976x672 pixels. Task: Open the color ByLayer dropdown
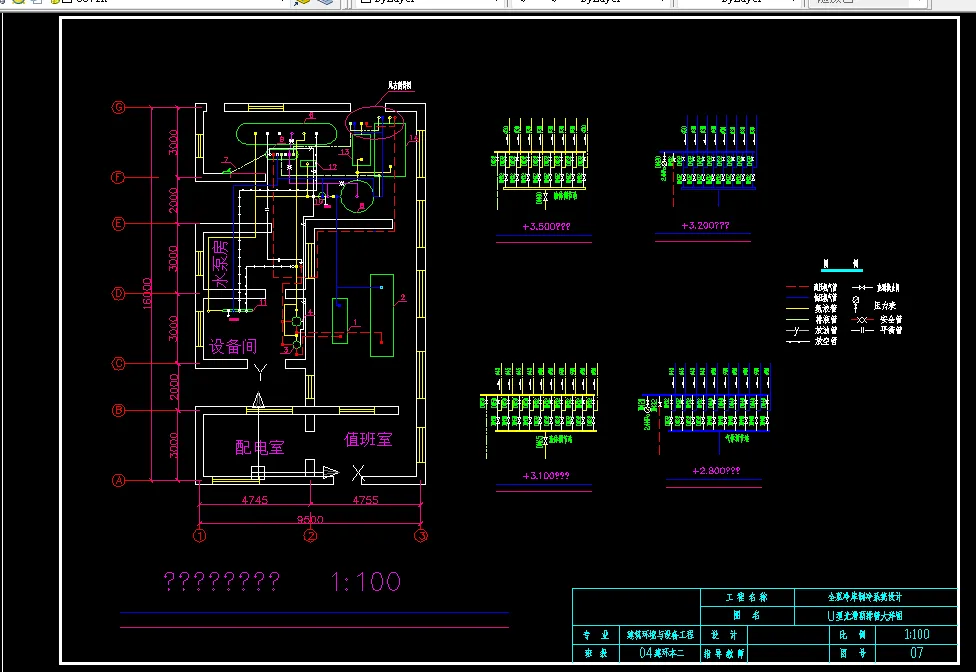coord(429,2)
